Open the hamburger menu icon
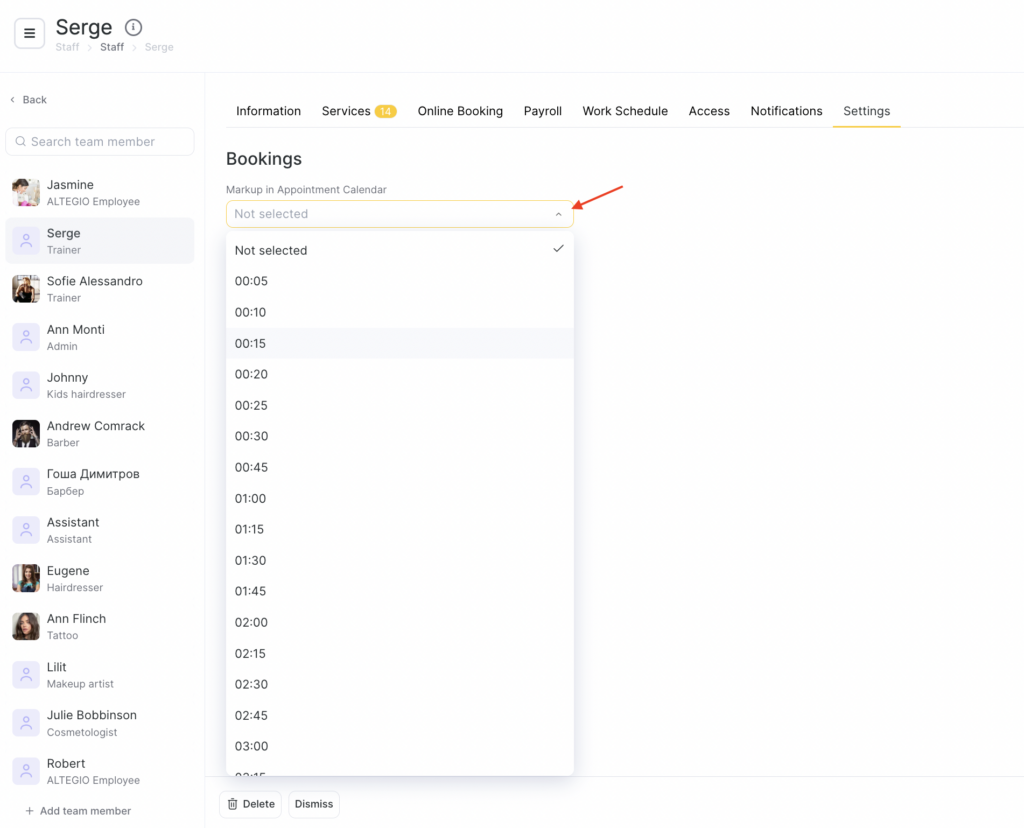 click(29, 33)
